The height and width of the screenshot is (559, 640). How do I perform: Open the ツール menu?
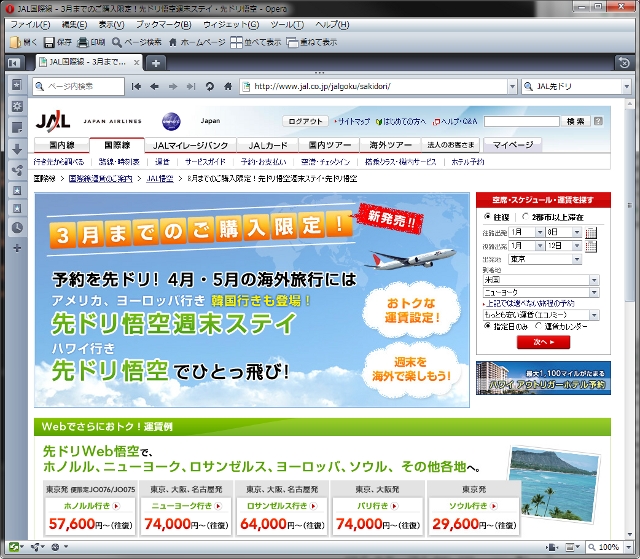[x=287, y=24]
